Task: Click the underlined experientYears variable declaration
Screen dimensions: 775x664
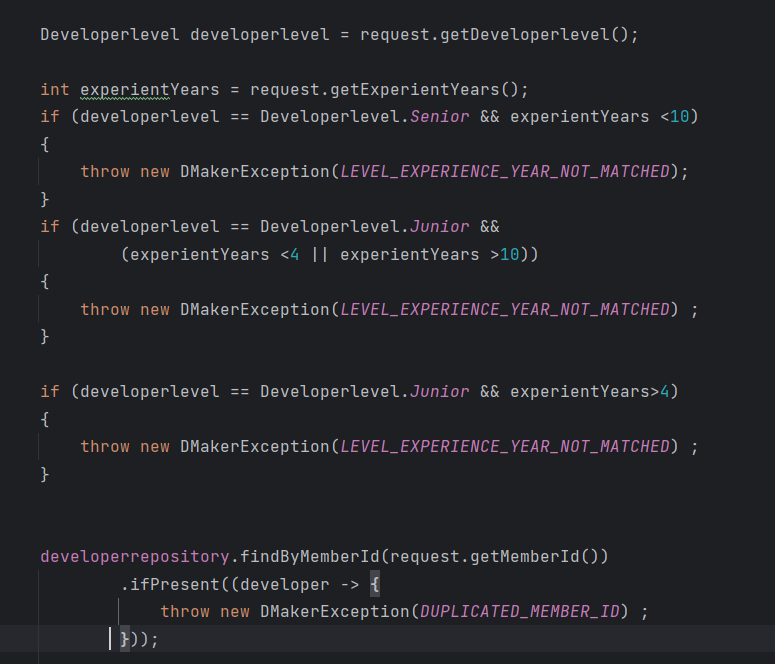Action: click(150, 89)
